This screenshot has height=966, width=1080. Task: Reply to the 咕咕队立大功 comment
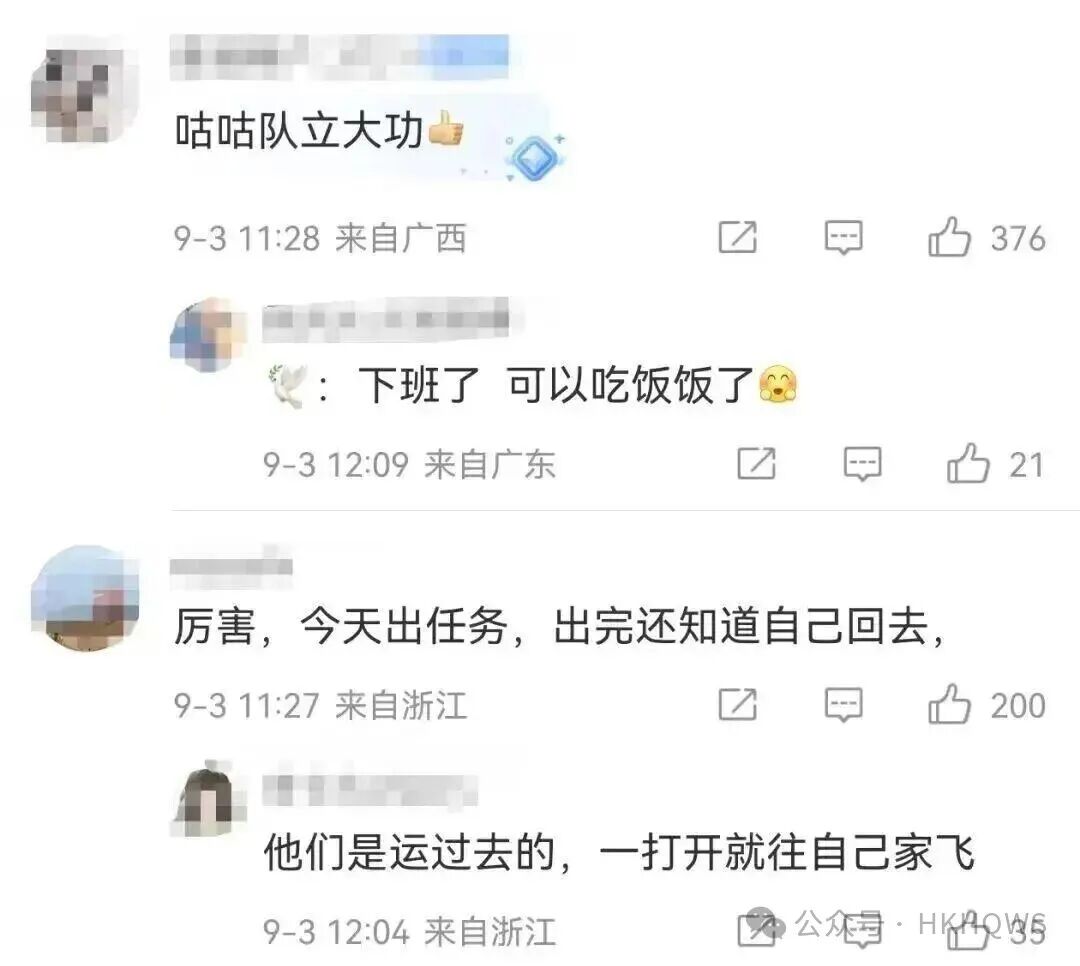point(844,238)
